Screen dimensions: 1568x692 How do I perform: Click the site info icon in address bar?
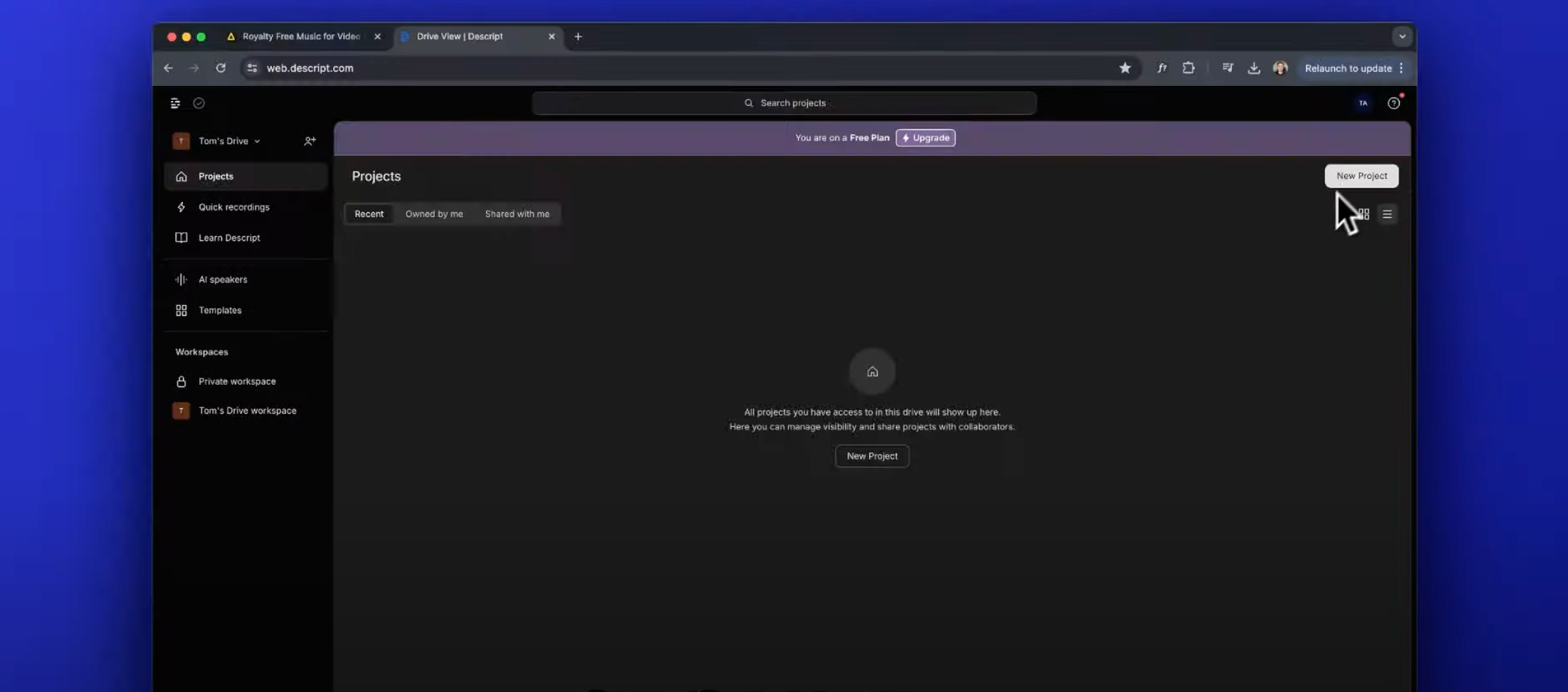coord(251,68)
